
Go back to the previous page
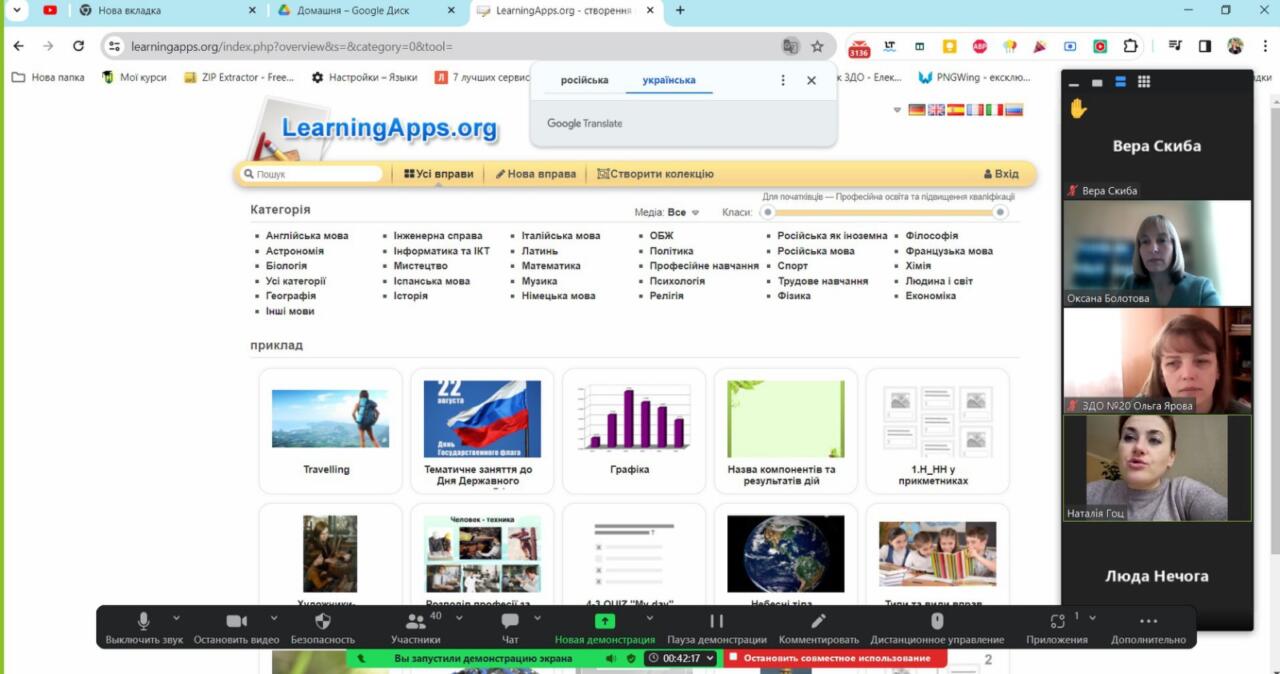18,46
